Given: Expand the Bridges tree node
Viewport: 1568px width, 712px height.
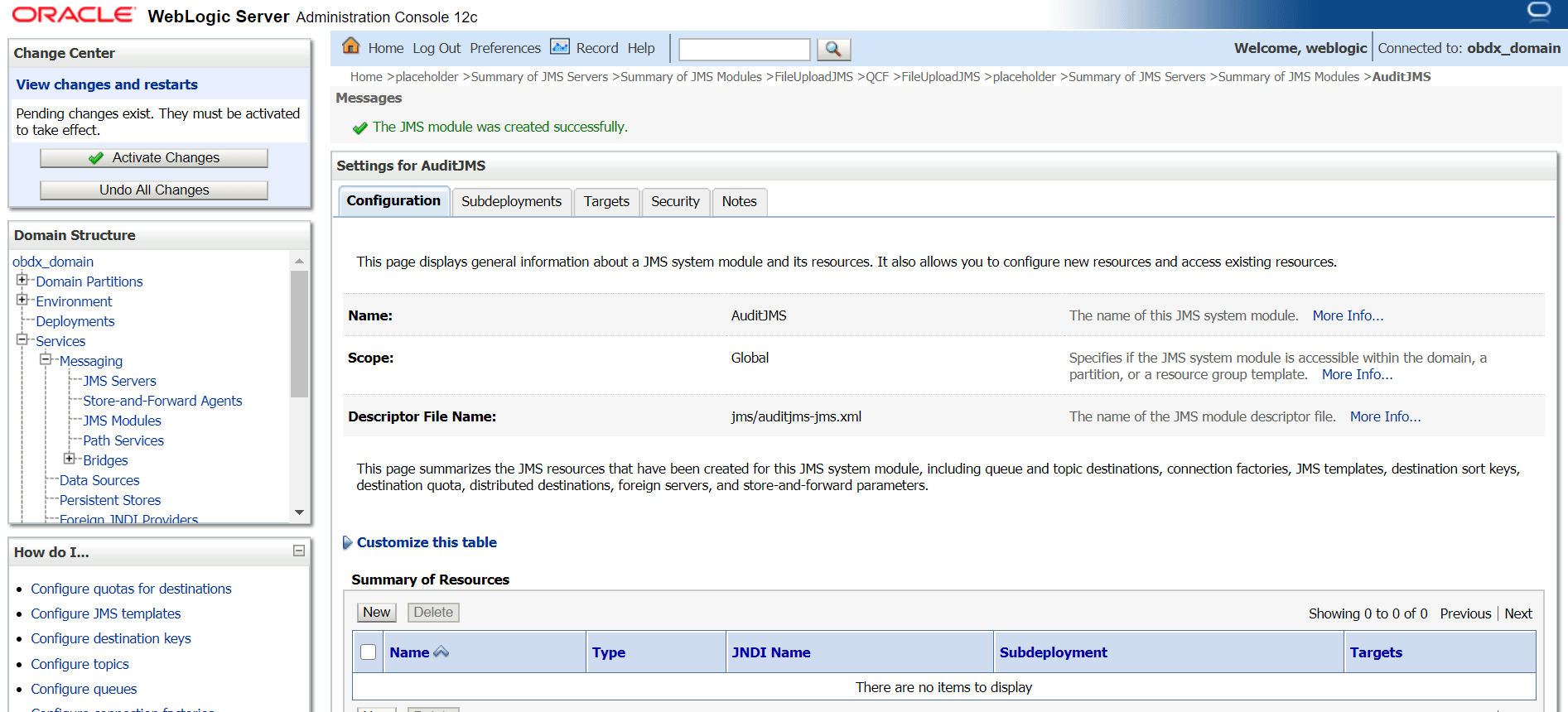Looking at the screenshot, I should (x=70, y=459).
